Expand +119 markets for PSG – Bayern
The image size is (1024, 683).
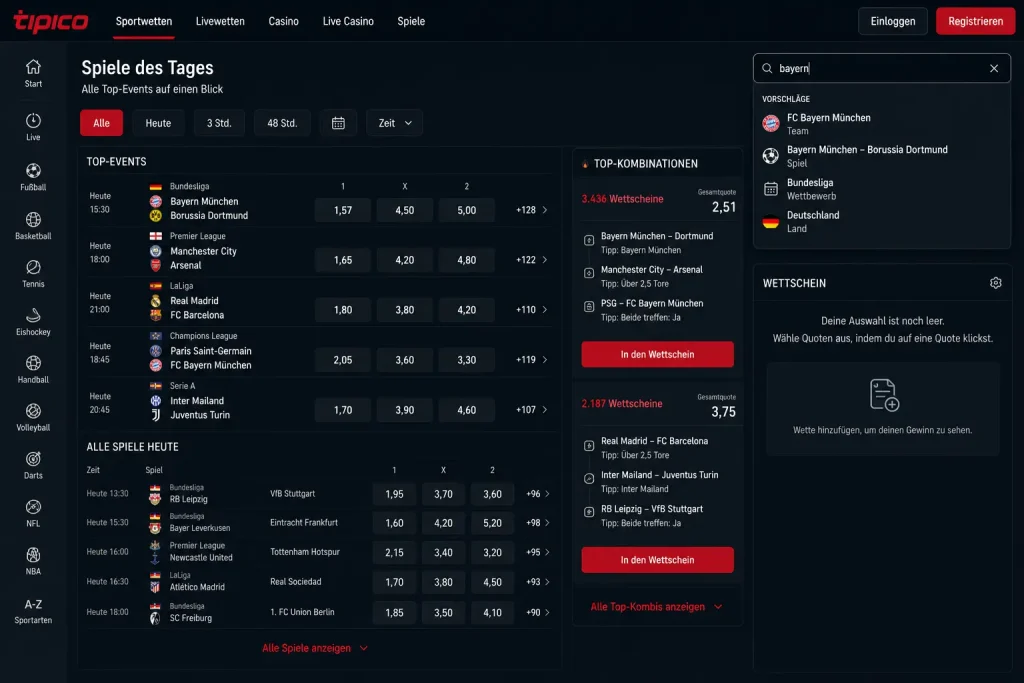pos(531,360)
